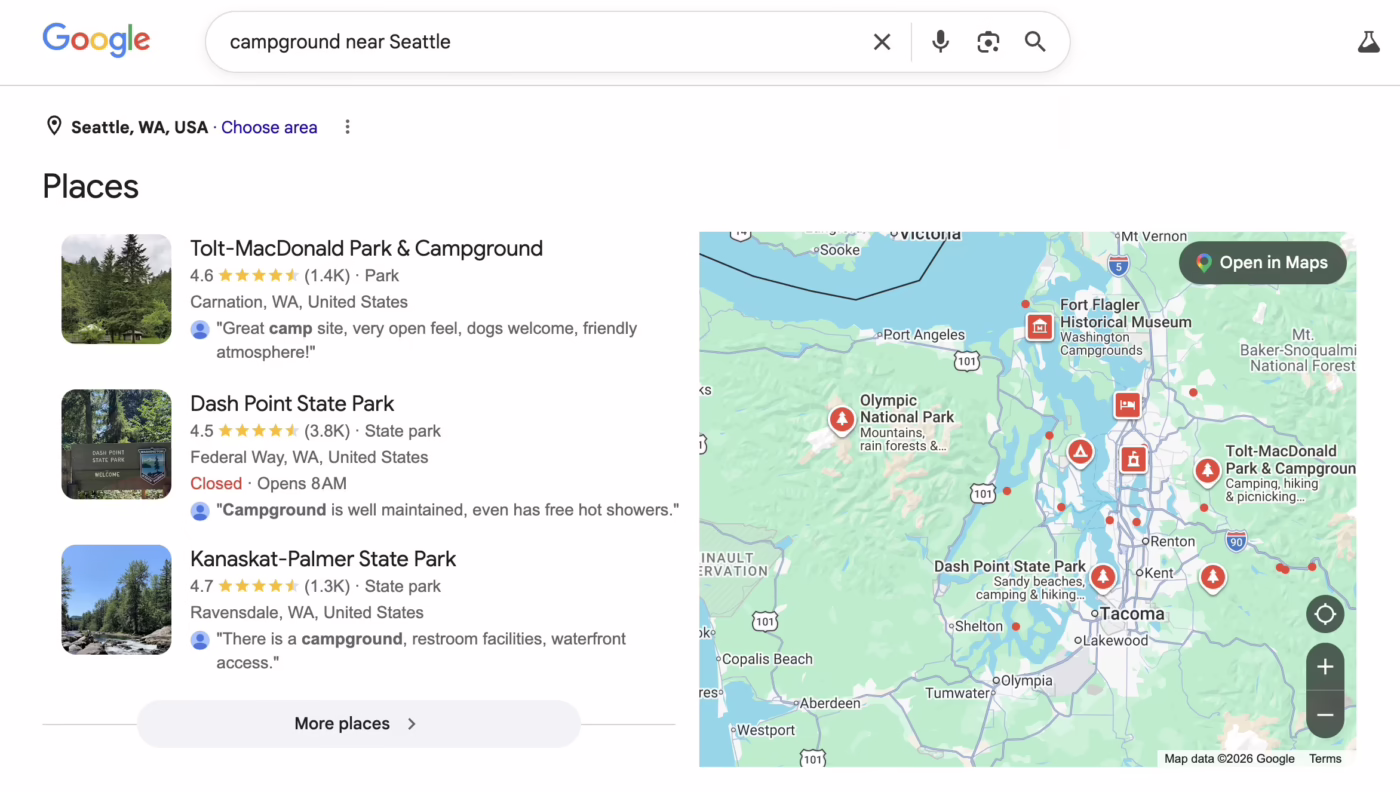The image size is (1400, 792).
Task: Zoom out on the map
Action: [x=1325, y=715]
